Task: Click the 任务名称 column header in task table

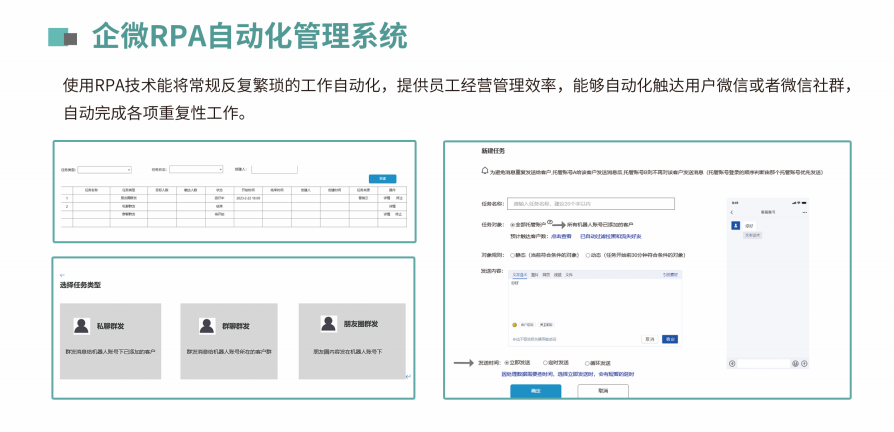Action: click(91, 190)
